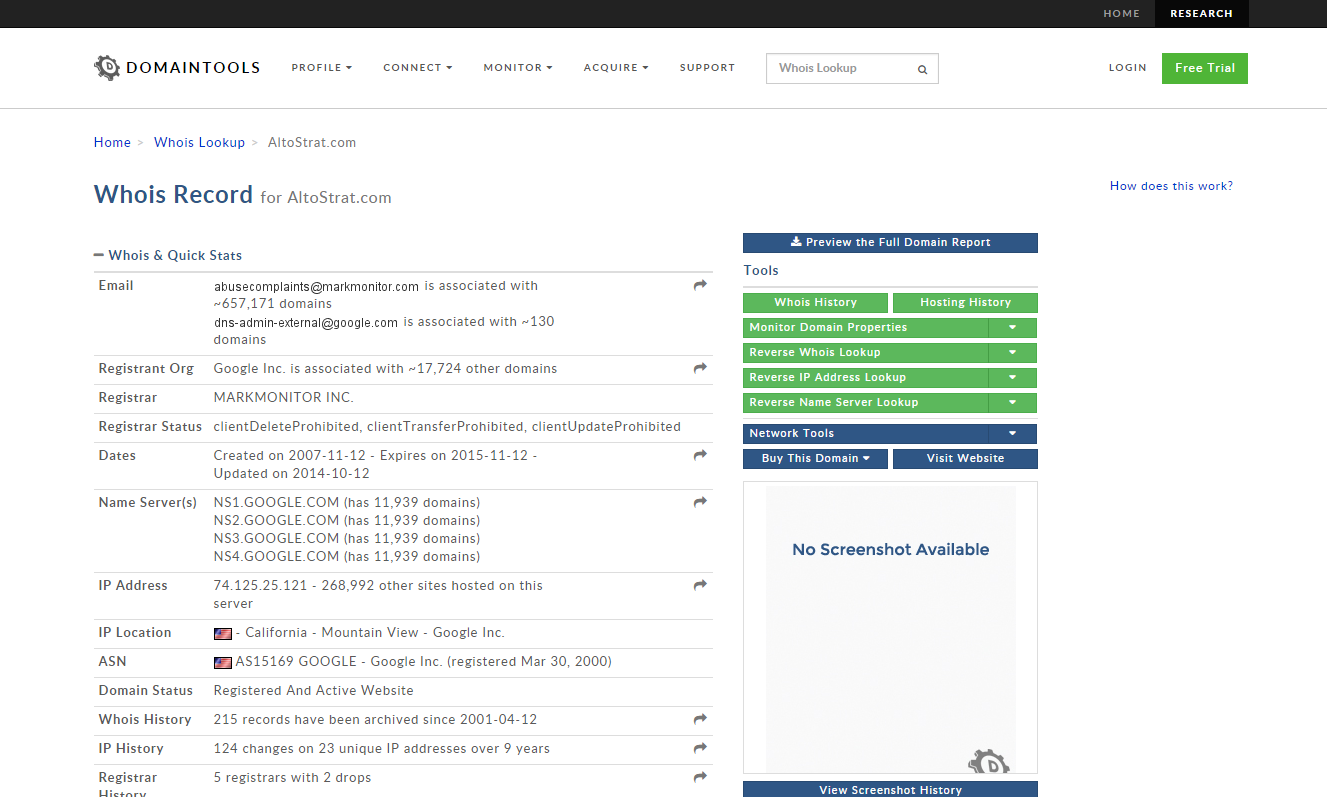
Task: Click into the Whois Lookup search field
Action: coord(840,68)
